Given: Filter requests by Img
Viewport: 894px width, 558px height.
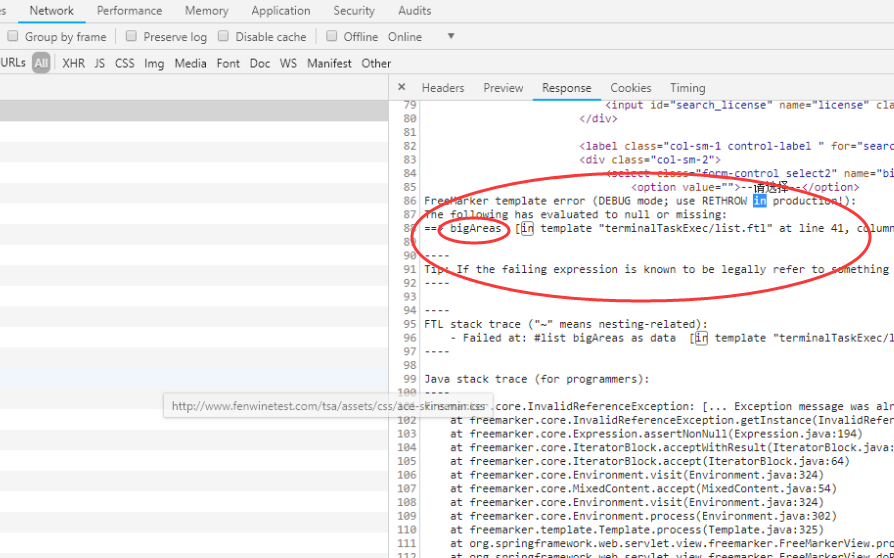Looking at the screenshot, I should pyautogui.click(x=154, y=63).
